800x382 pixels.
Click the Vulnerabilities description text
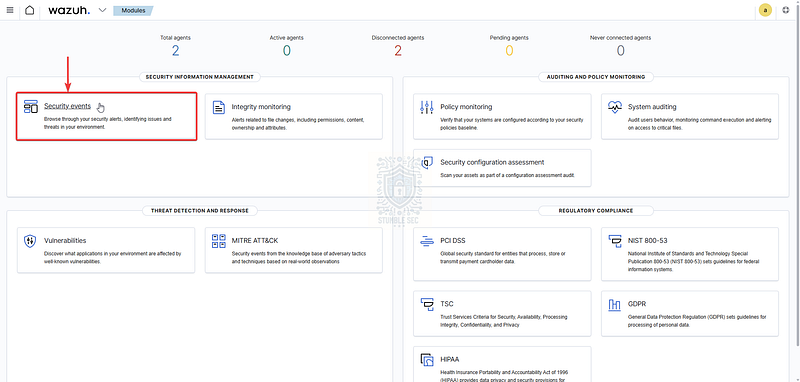[112, 258]
